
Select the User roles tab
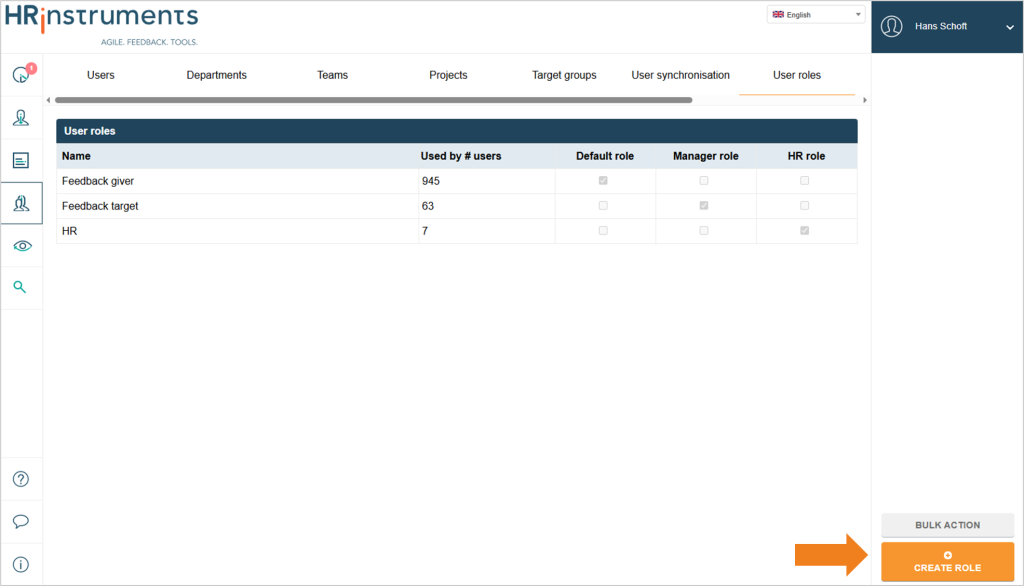(797, 75)
